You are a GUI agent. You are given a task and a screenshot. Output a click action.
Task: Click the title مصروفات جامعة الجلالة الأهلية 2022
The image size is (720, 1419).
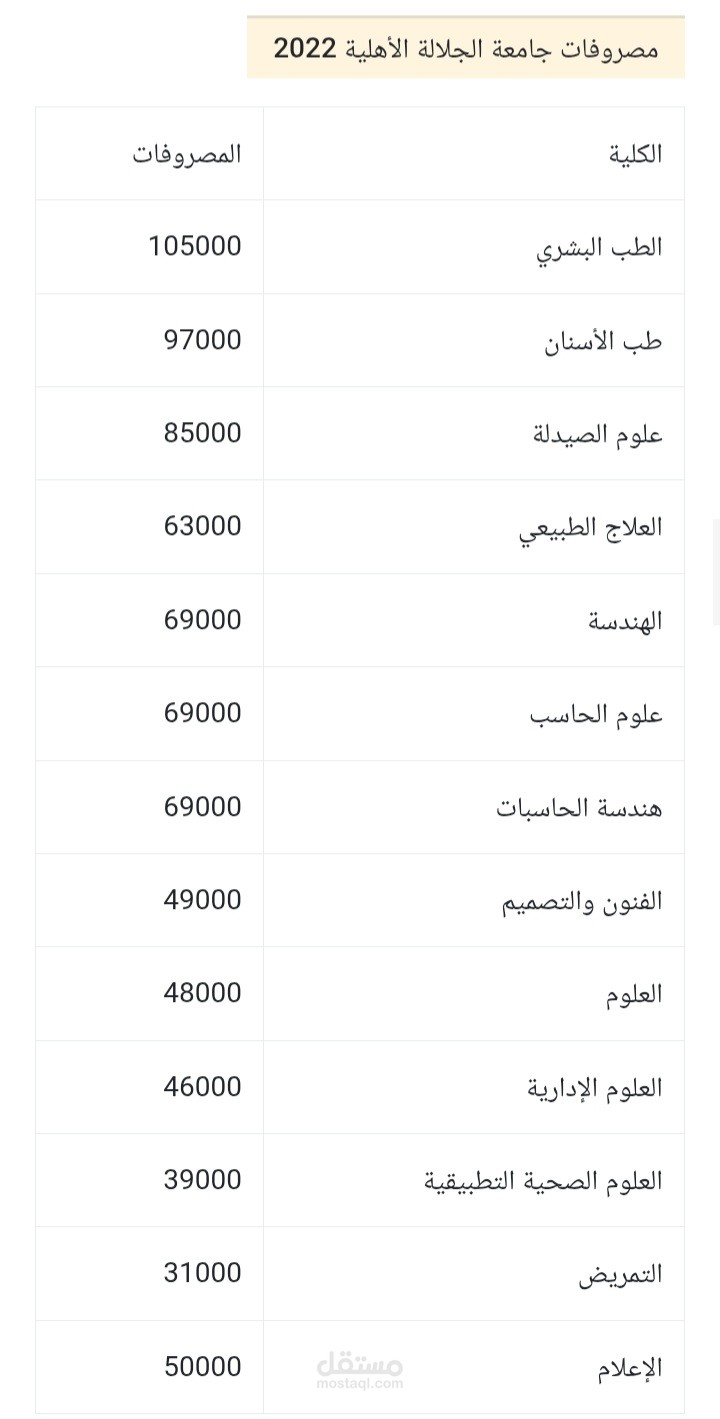(466, 48)
